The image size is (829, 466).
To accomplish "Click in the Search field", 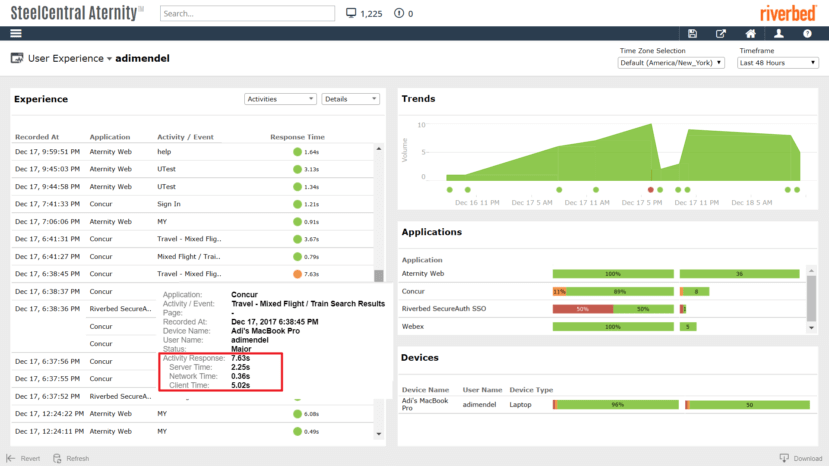I will pyautogui.click(x=247, y=13).
